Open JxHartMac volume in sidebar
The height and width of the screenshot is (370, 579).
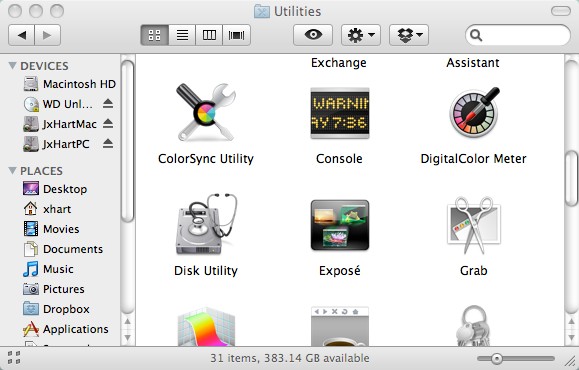point(60,124)
